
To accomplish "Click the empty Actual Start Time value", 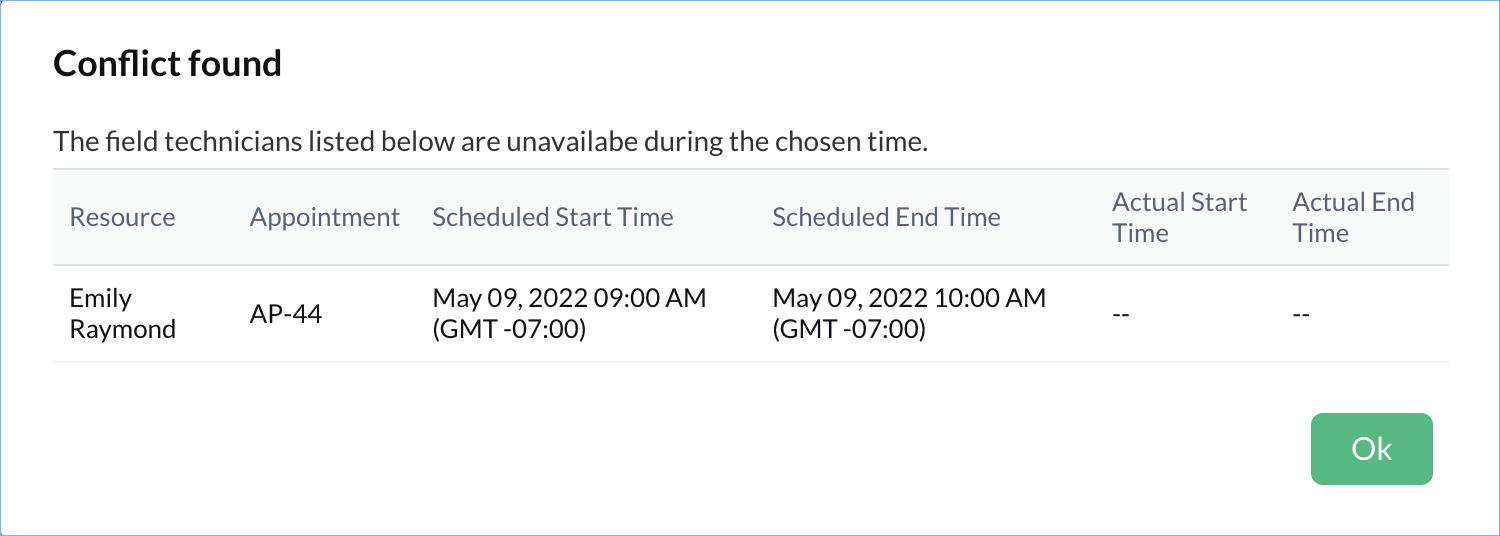I will tap(1121, 314).
